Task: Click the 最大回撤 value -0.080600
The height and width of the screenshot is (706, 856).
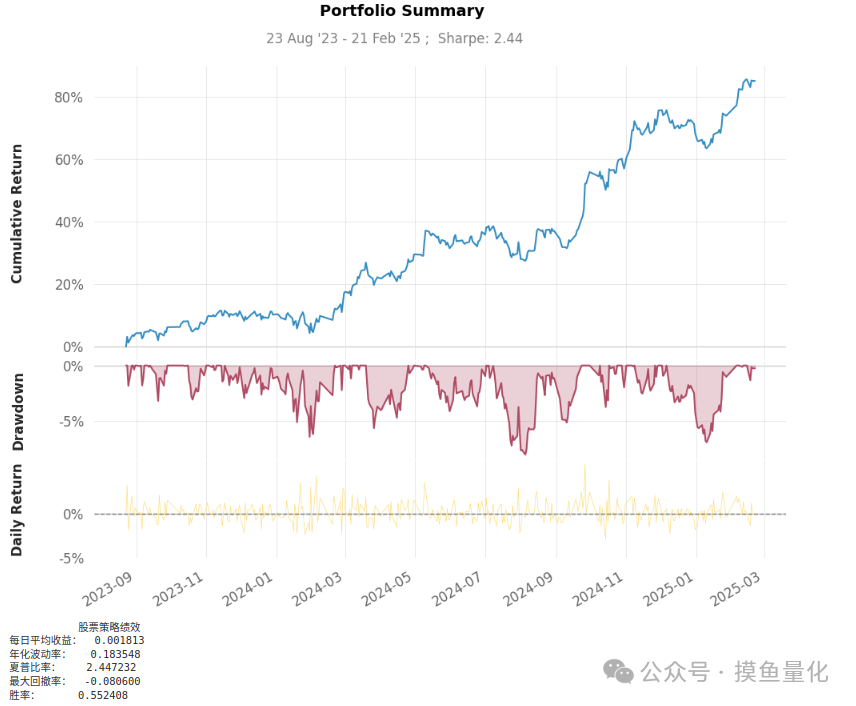Action: click(x=111, y=681)
